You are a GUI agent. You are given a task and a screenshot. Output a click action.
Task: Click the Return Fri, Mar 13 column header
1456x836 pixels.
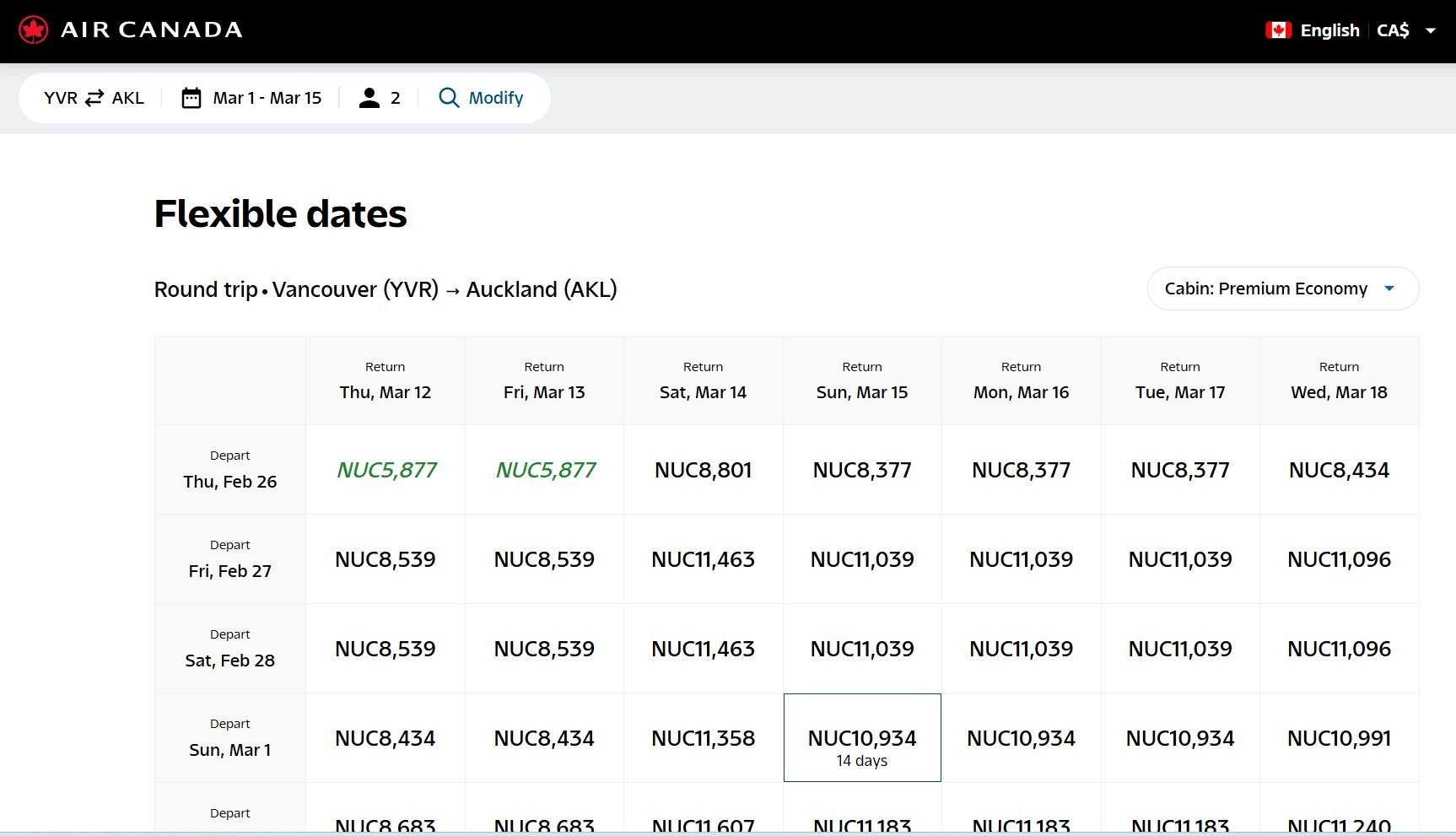click(544, 380)
